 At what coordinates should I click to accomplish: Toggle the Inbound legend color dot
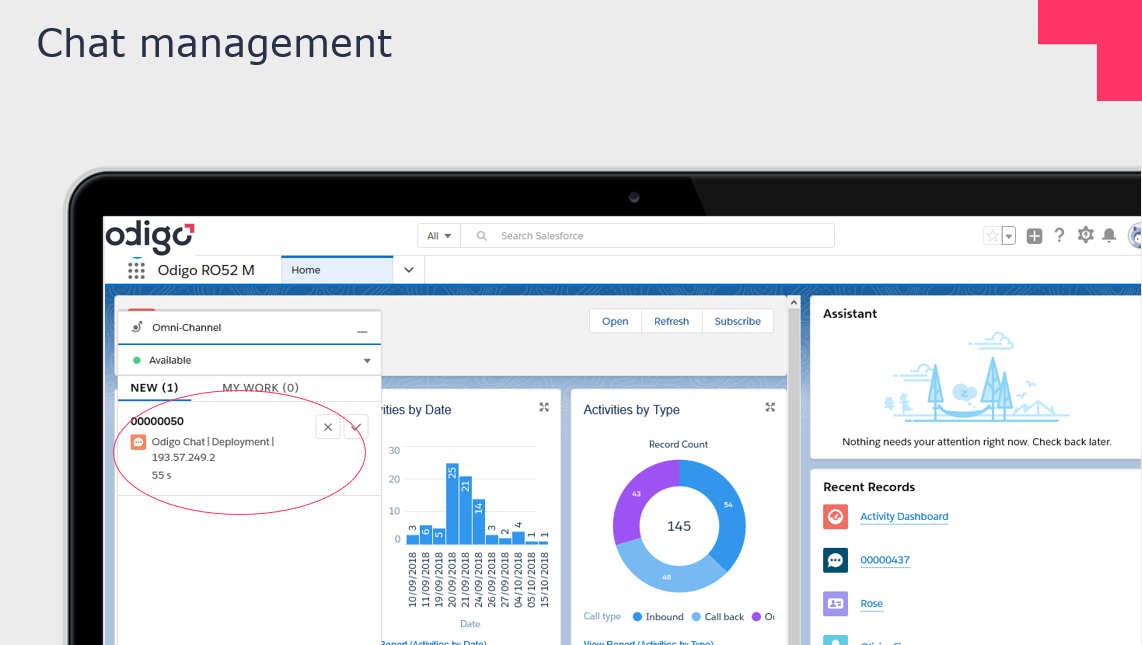(637, 617)
